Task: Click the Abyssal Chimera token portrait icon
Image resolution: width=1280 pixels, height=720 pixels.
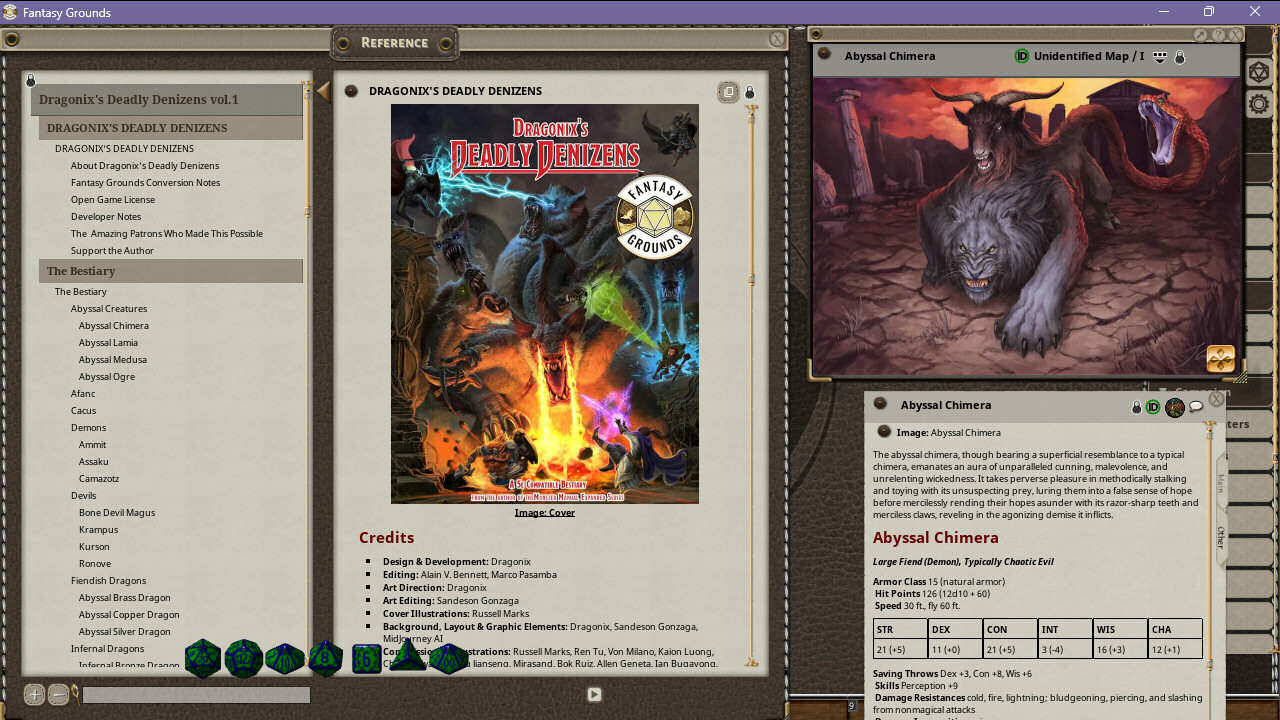Action: pos(1175,407)
